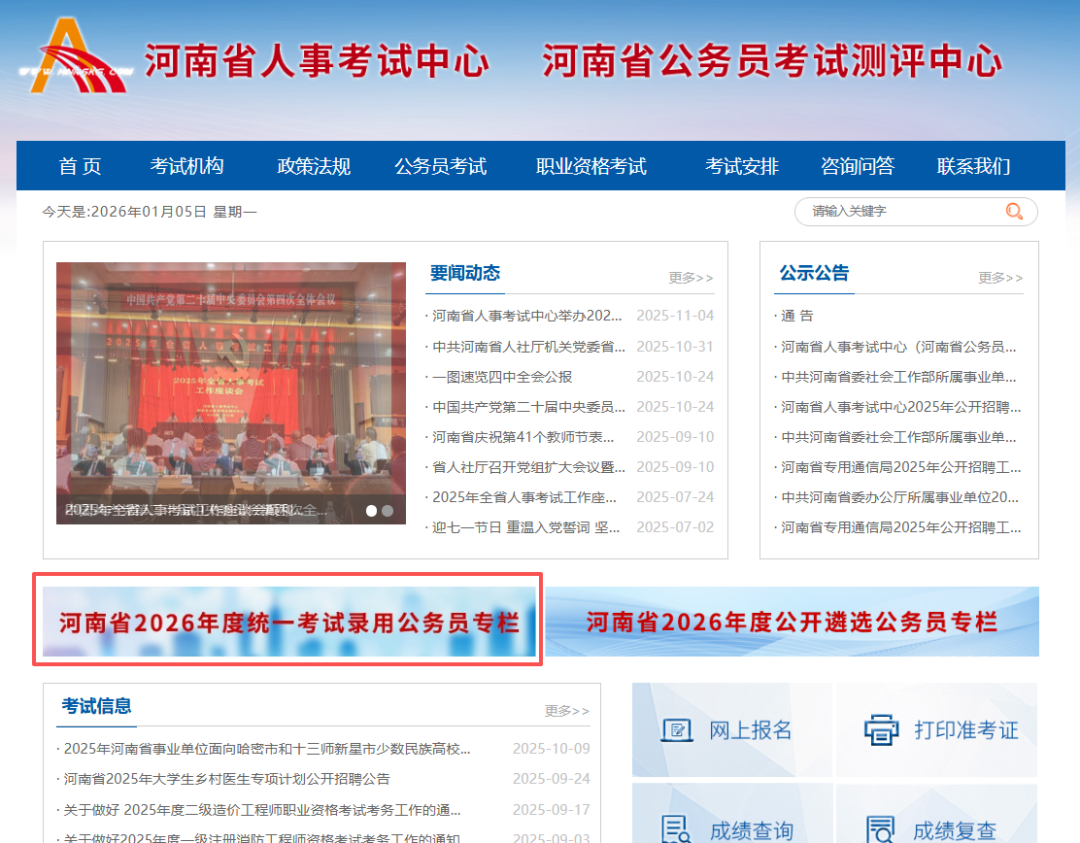
Task: Switch to the second carousel slide dot
Action: coord(387,510)
